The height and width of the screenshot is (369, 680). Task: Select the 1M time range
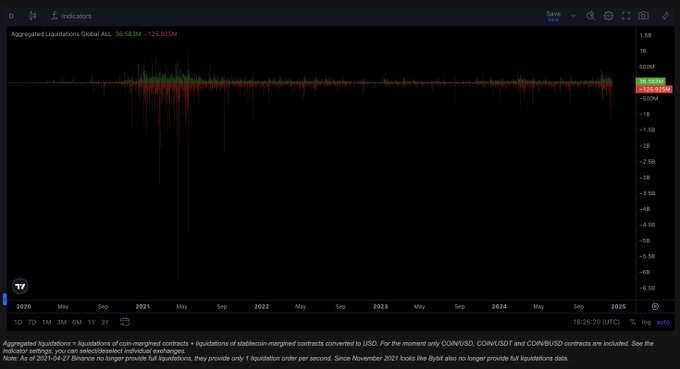(x=47, y=322)
